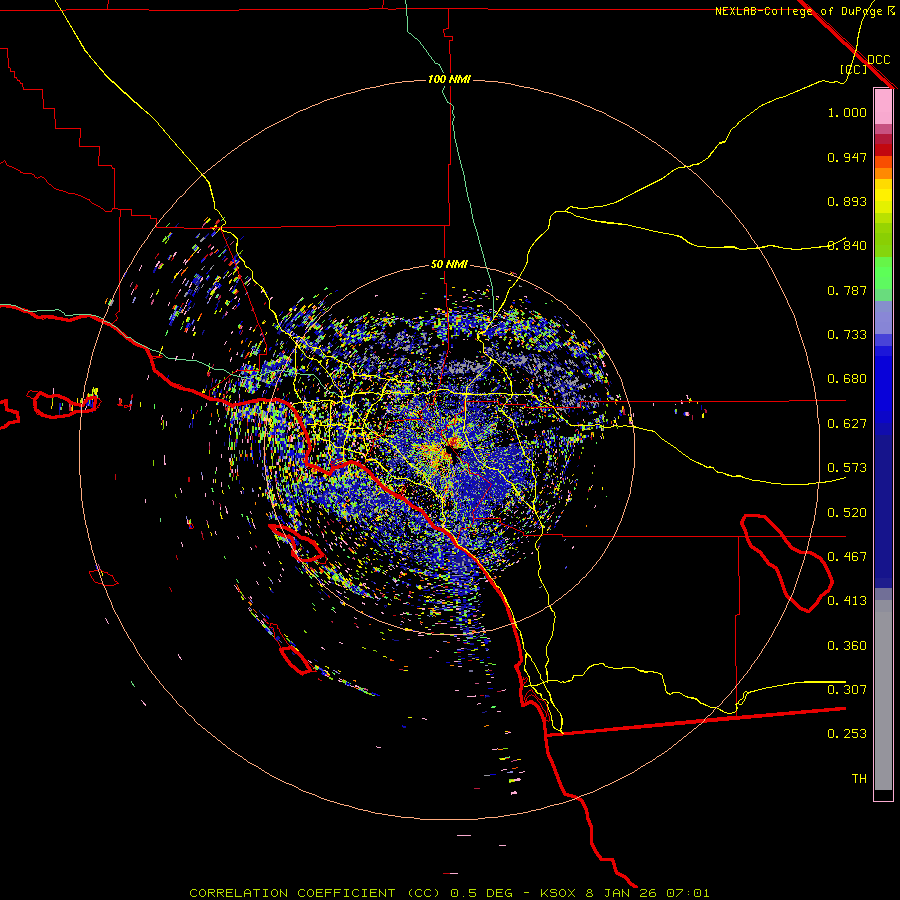
Task: Click the 0.360 scale value
Action: click(x=847, y=646)
